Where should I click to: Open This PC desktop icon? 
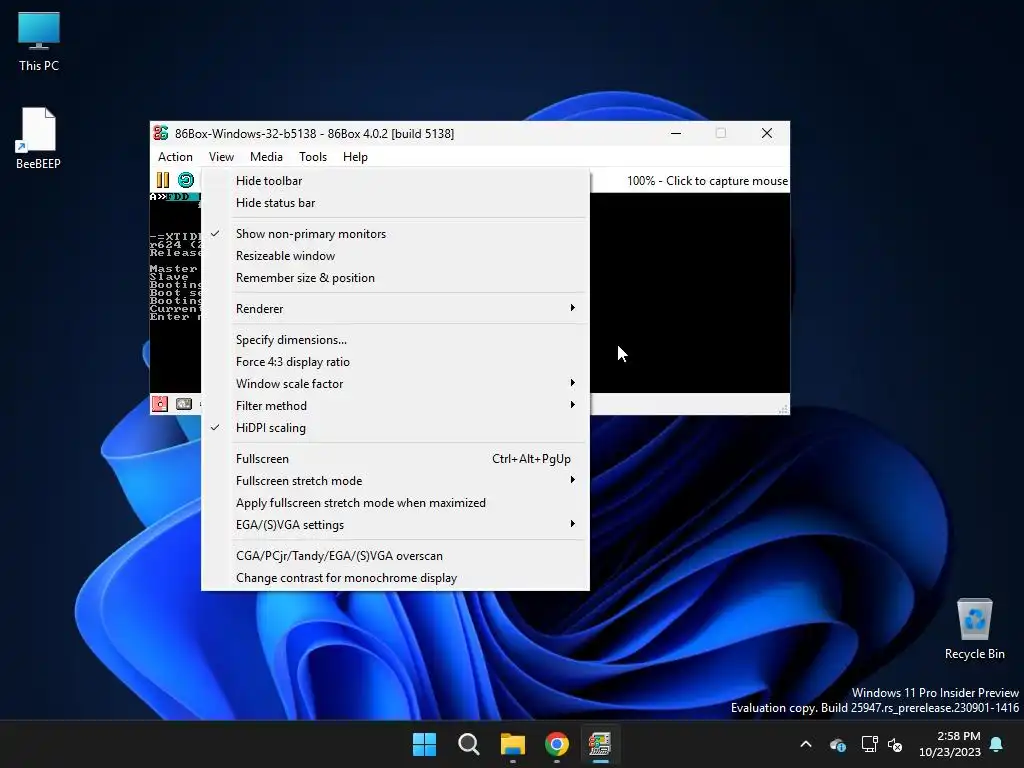pos(39,42)
